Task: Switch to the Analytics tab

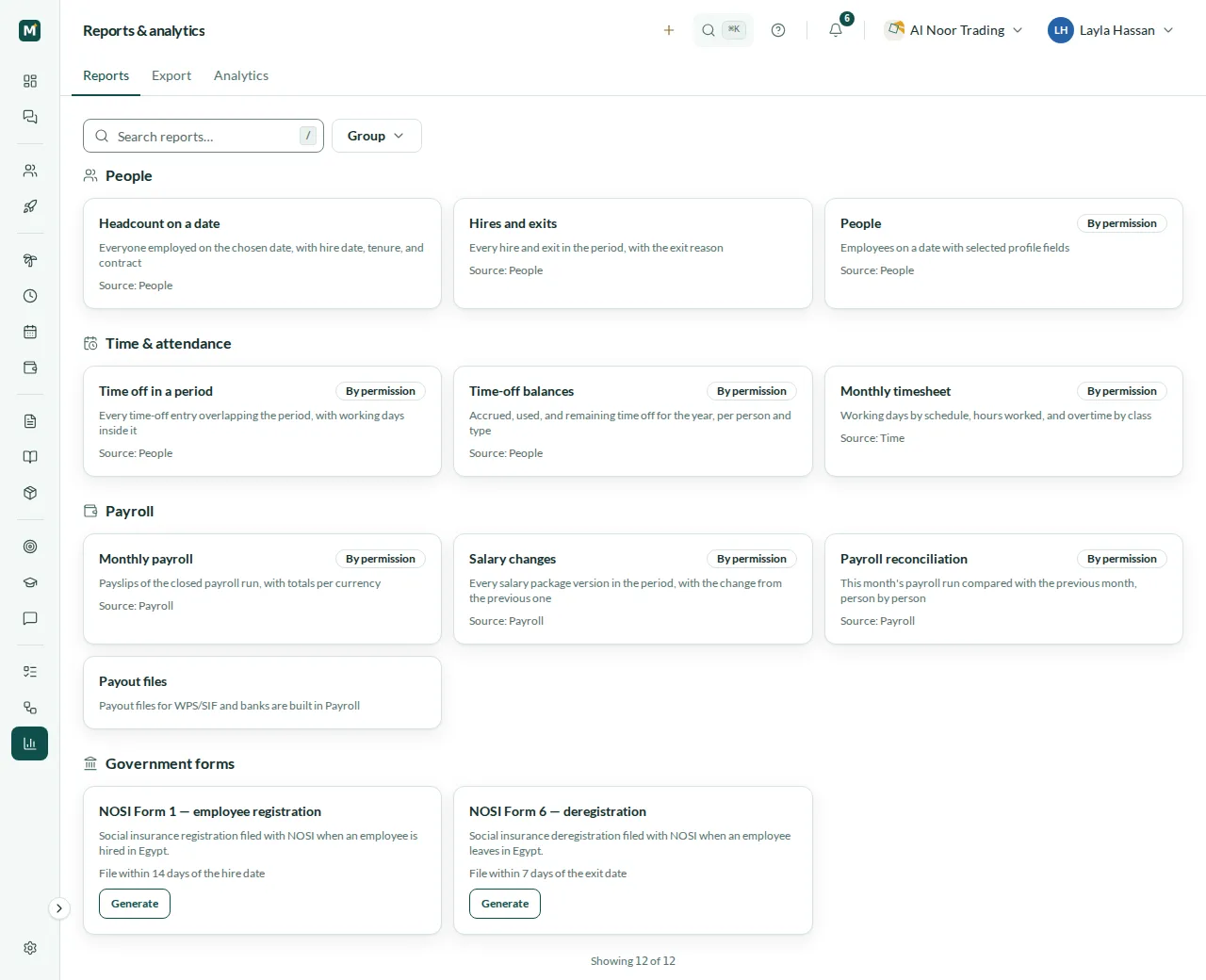Action: (x=241, y=75)
